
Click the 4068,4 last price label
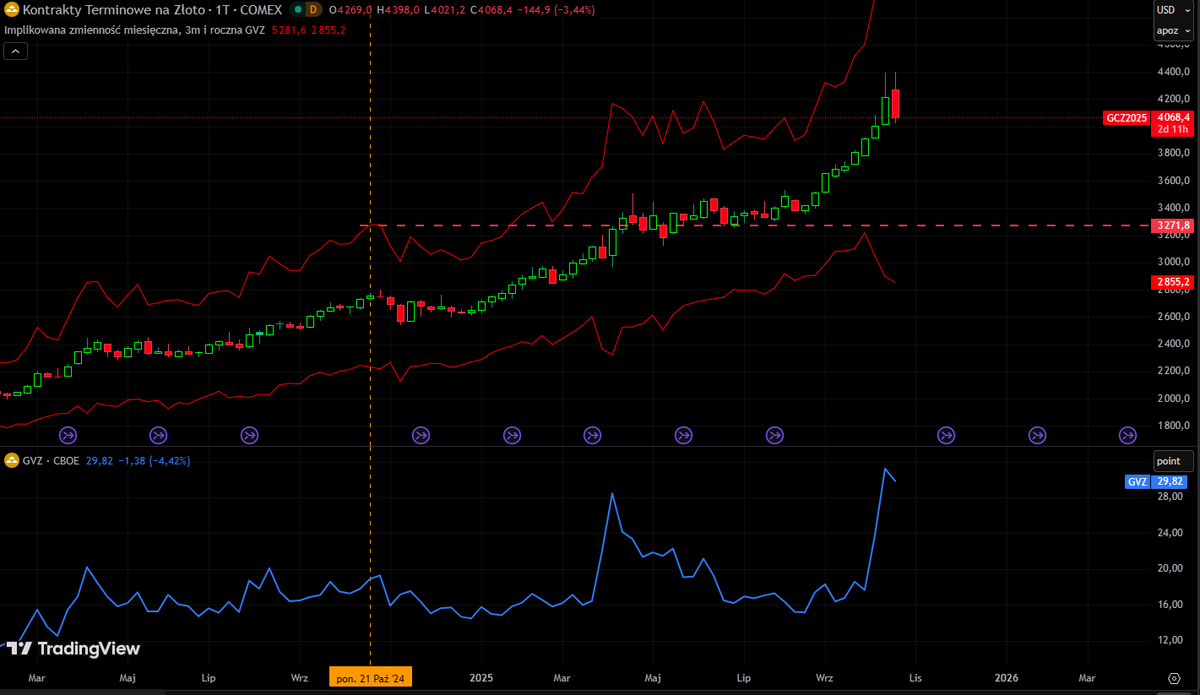point(1174,118)
